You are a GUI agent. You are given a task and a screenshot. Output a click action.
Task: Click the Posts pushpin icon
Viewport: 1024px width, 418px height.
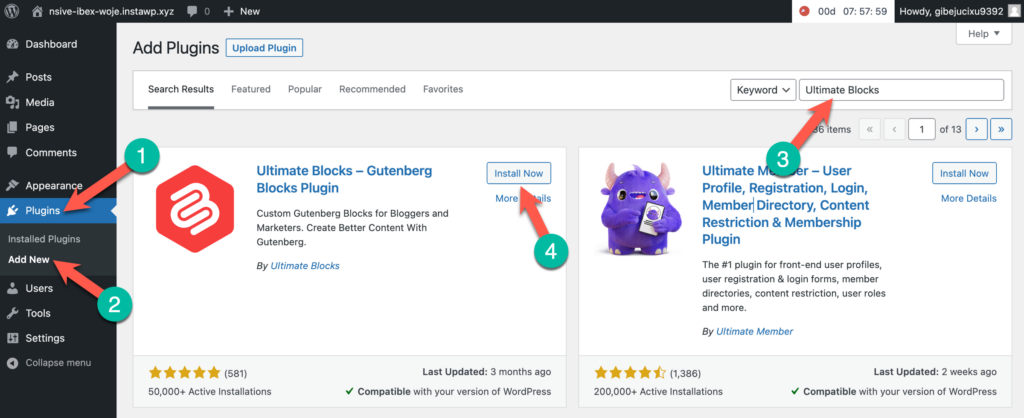point(12,77)
